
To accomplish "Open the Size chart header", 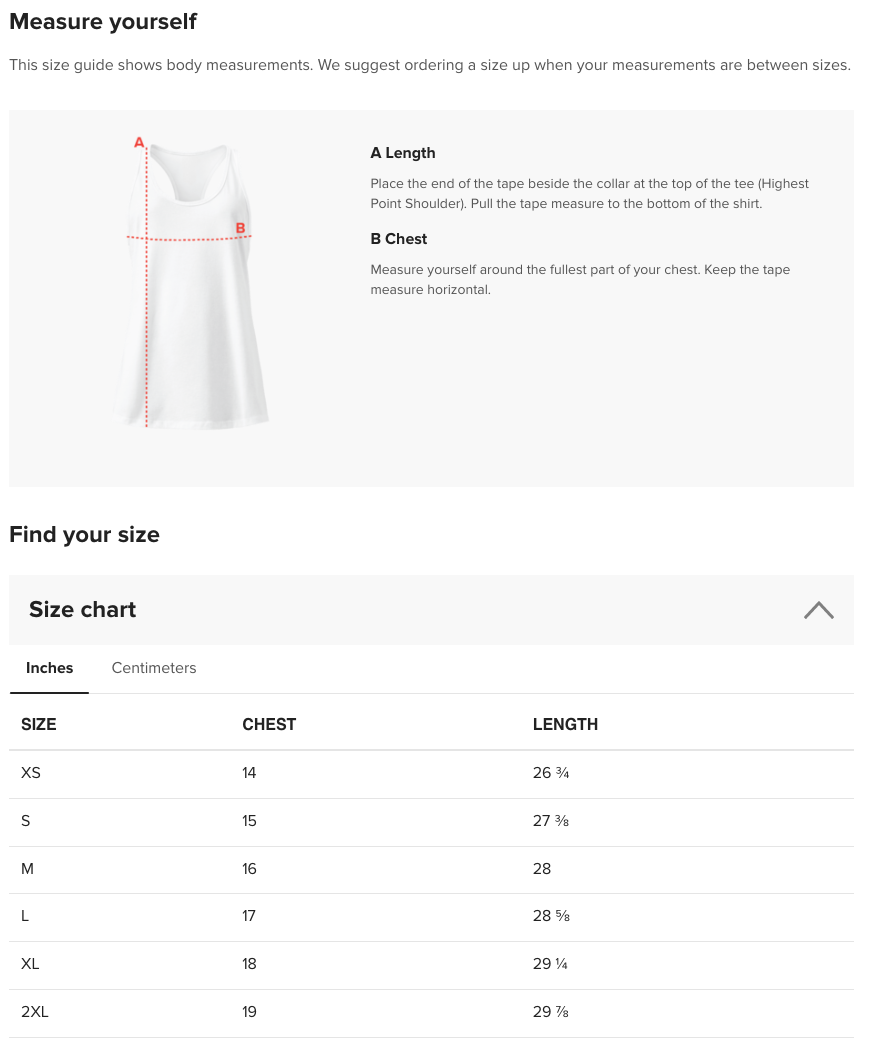I will pos(83,609).
